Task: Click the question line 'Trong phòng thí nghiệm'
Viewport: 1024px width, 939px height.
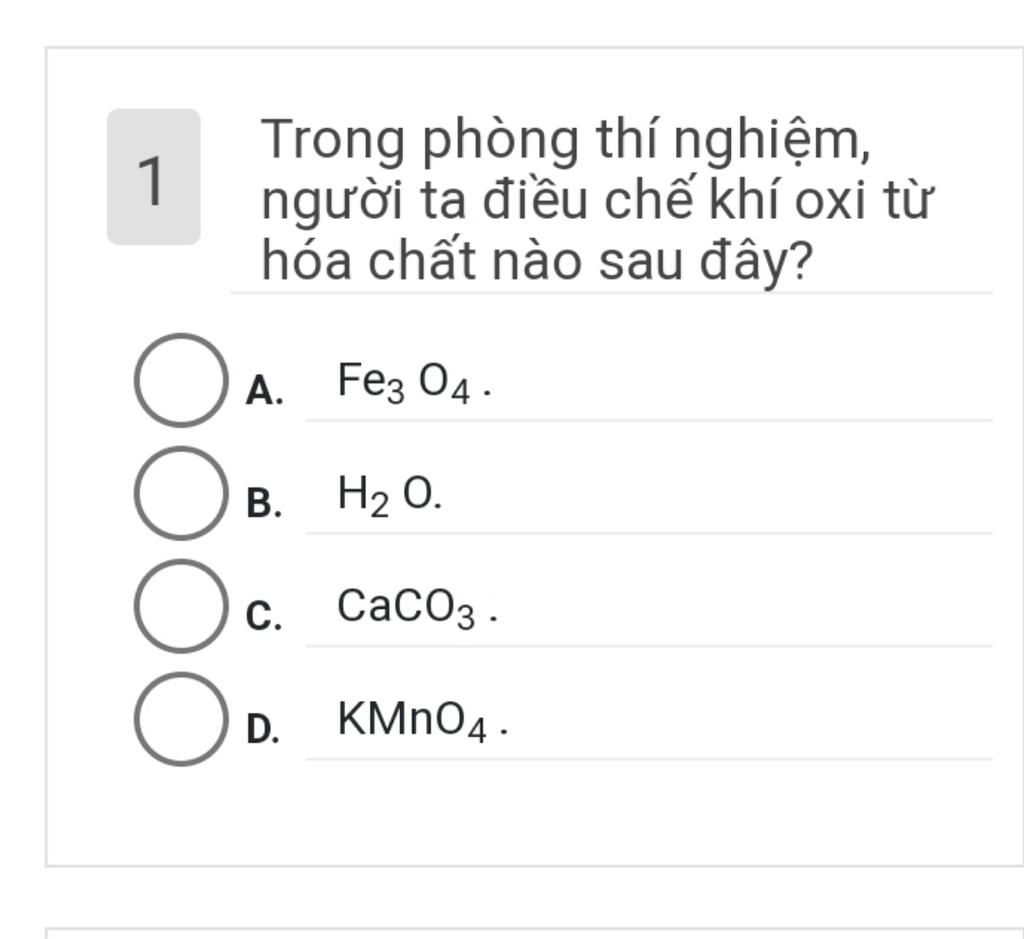Action: point(566,140)
